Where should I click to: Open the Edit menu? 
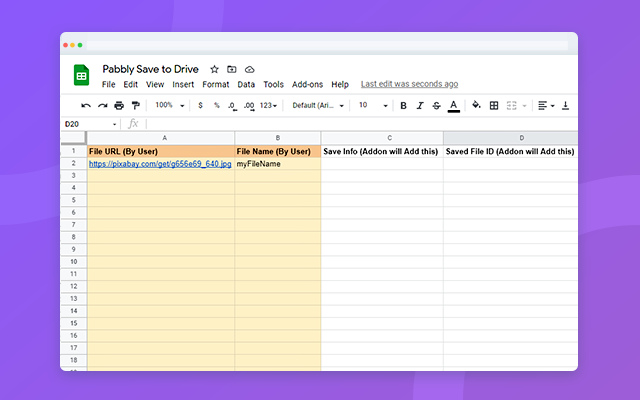[x=131, y=84]
